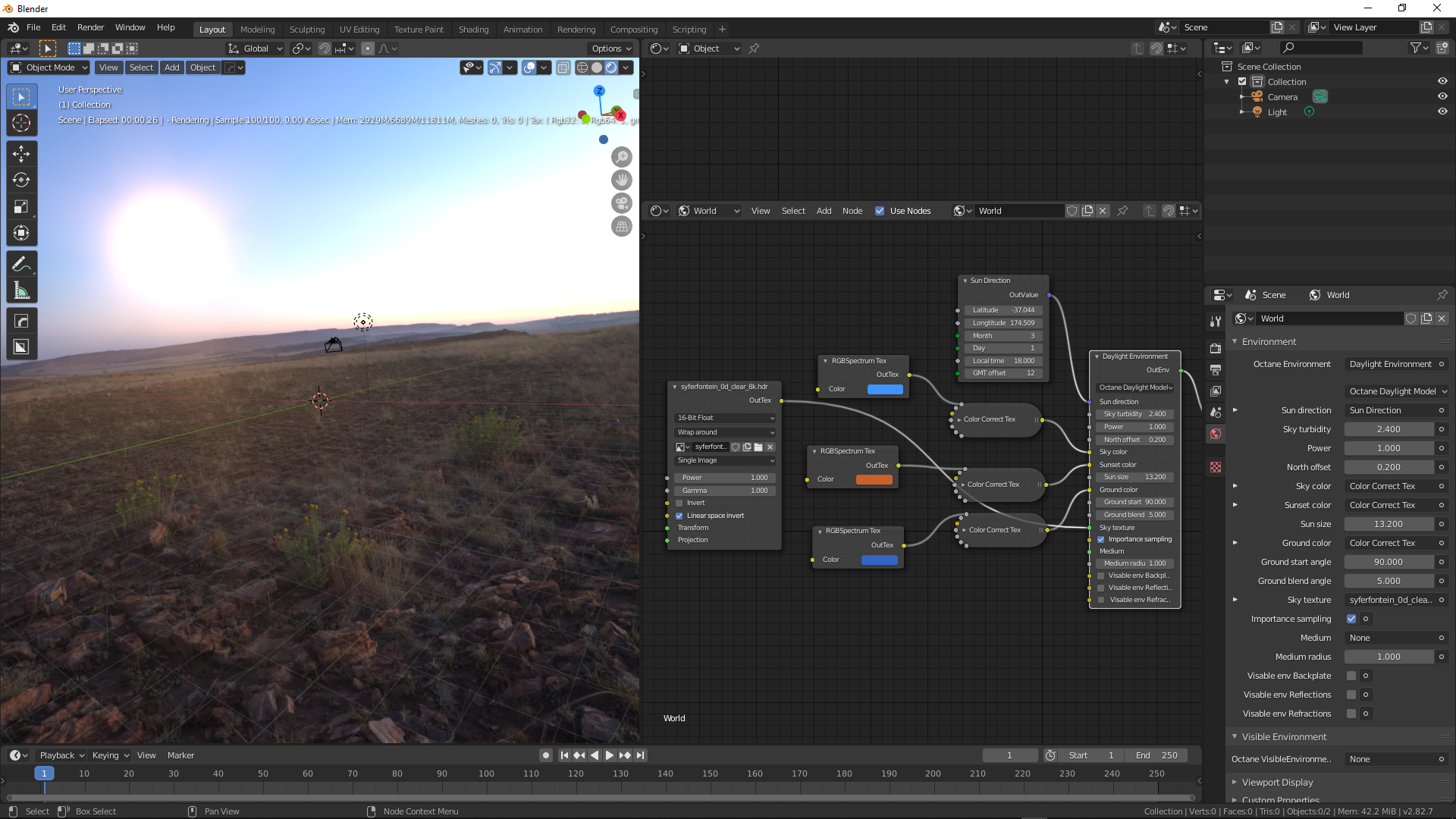1456x819 pixels.
Task: Uncheck Use Nodes checkbox
Action: [x=880, y=211]
